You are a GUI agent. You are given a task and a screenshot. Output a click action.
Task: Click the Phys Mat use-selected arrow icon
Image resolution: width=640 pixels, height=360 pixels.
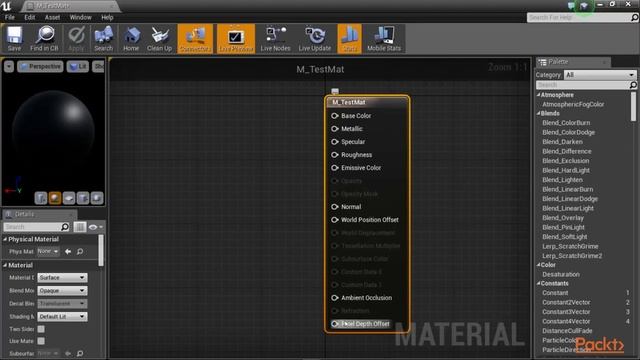[68, 251]
